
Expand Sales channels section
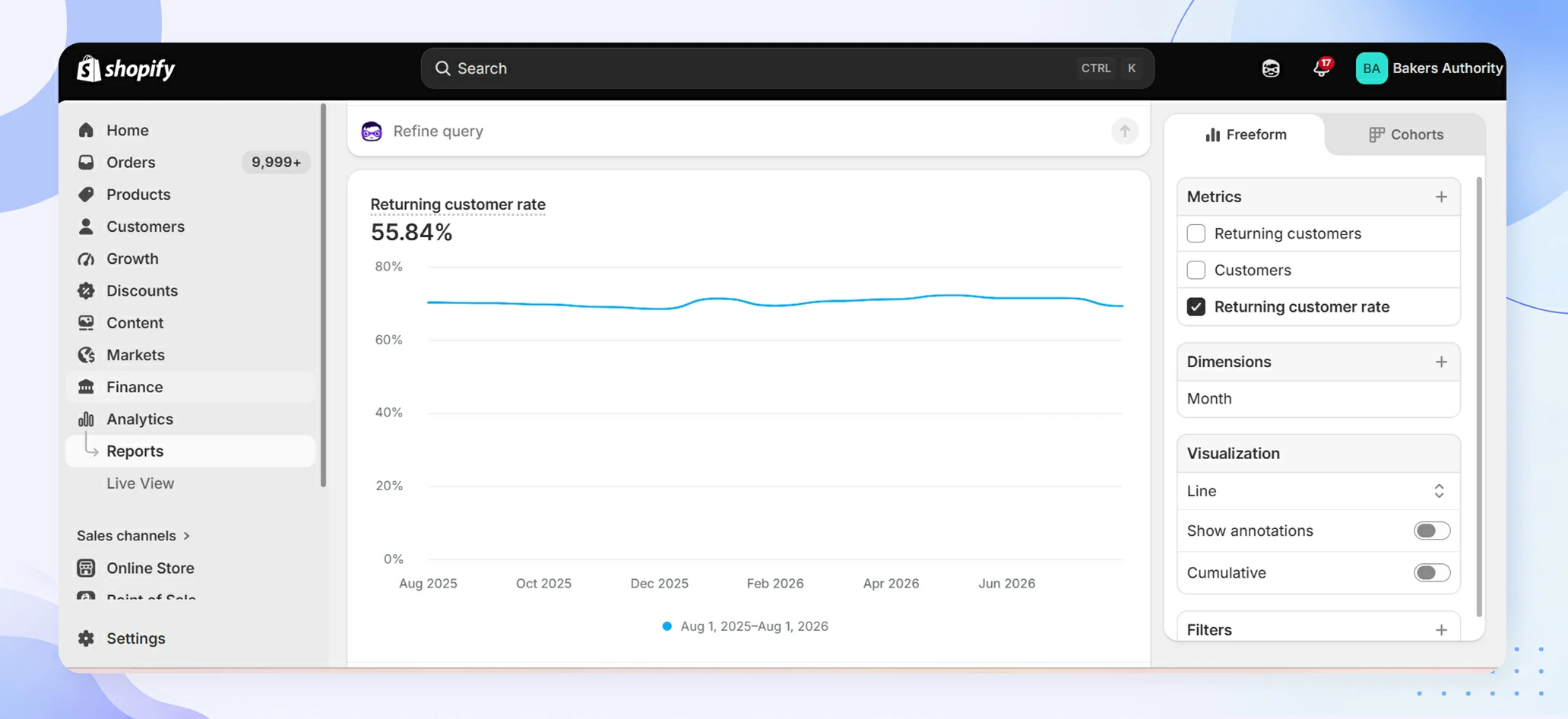[x=134, y=536]
